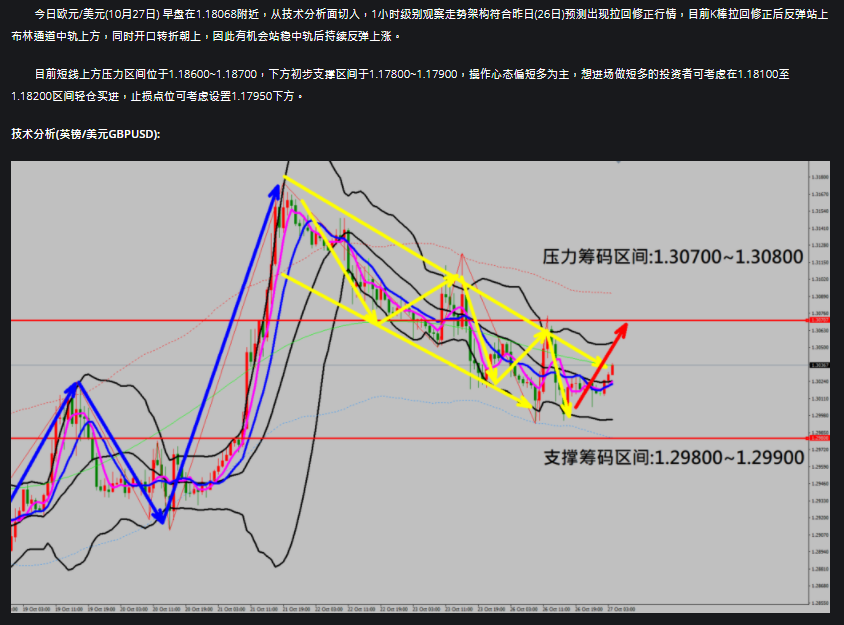Image resolution: width=844 pixels, height=625 pixels.
Task: Click the line starting '目前短线上方压力区间位于1.18600'
Action: pyautogui.click(x=412, y=74)
